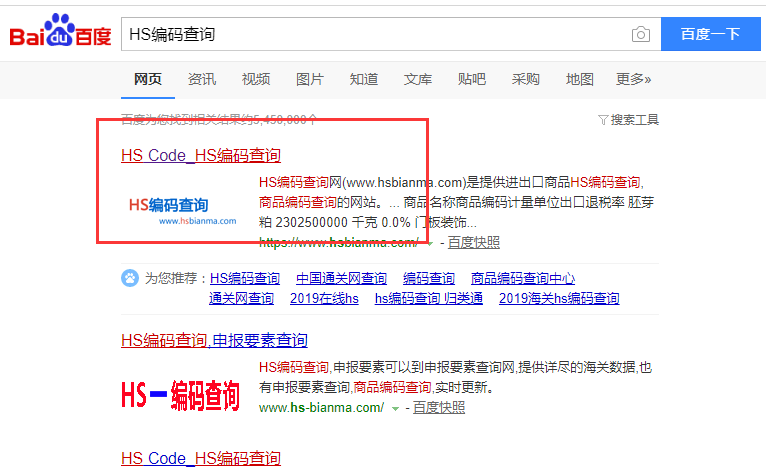Open www.hs-bianma.com/ URL link
This screenshot has width=766, height=471.
point(321,407)
